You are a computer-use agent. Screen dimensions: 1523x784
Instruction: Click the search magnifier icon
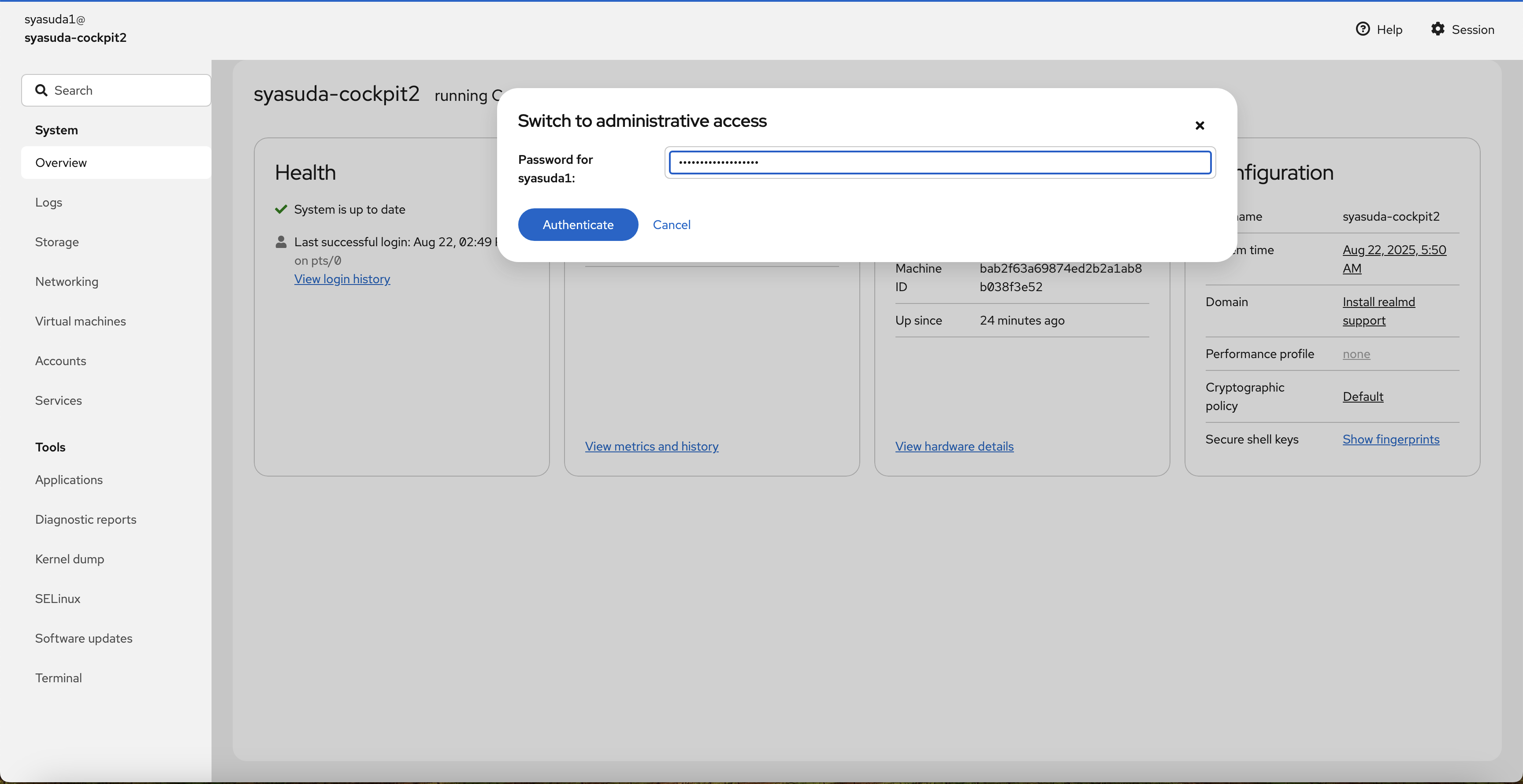pos(41,90)
